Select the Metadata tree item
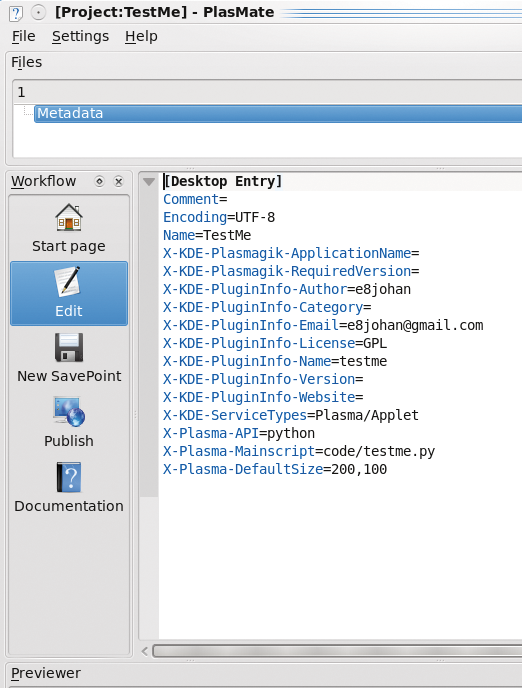Screen dimensions: 522x688 pyautogui.click(x=278, y=114)
